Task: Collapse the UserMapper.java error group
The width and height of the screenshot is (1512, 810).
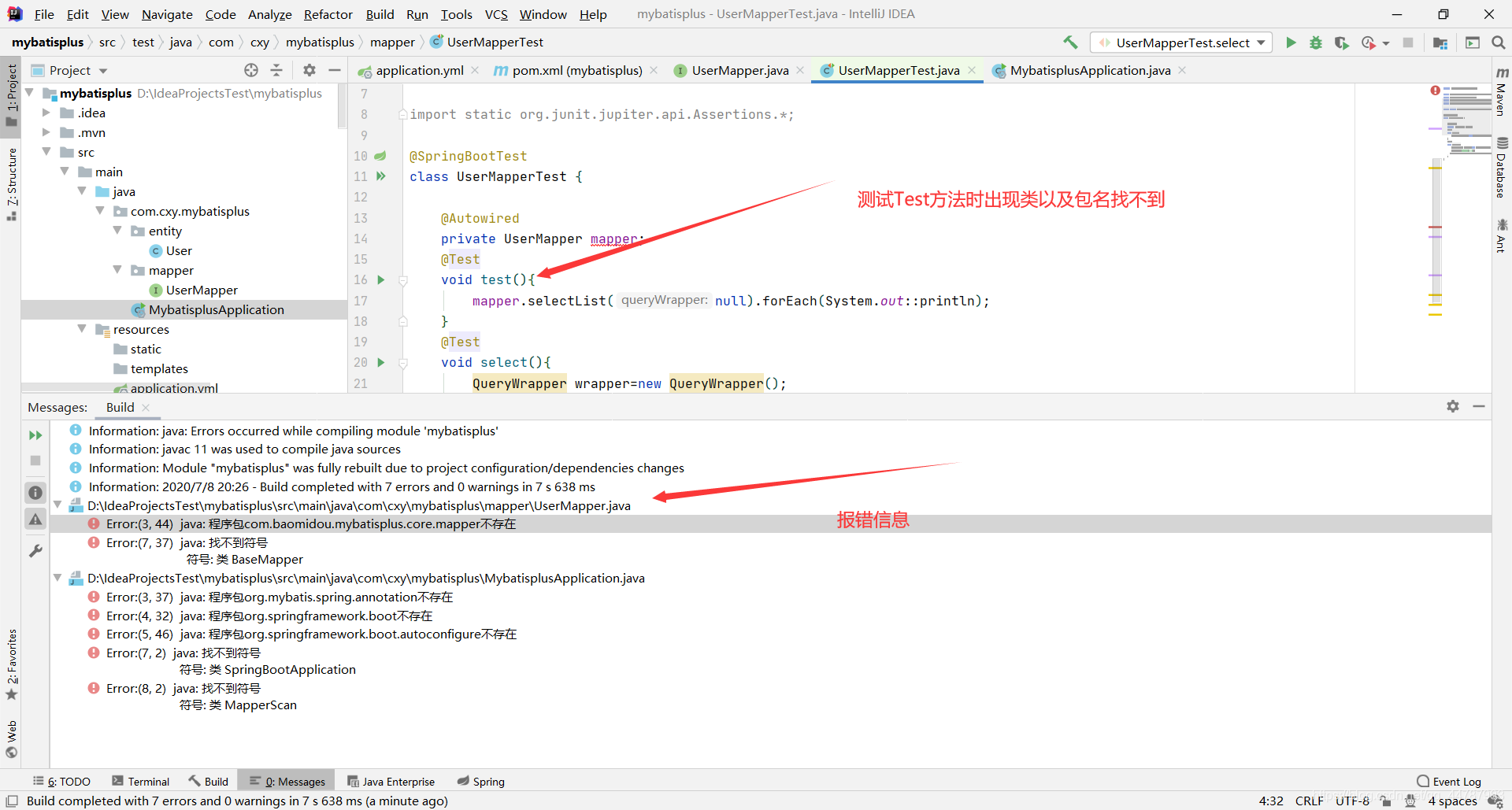Action: pyautogui.click(x=57, y=505)
